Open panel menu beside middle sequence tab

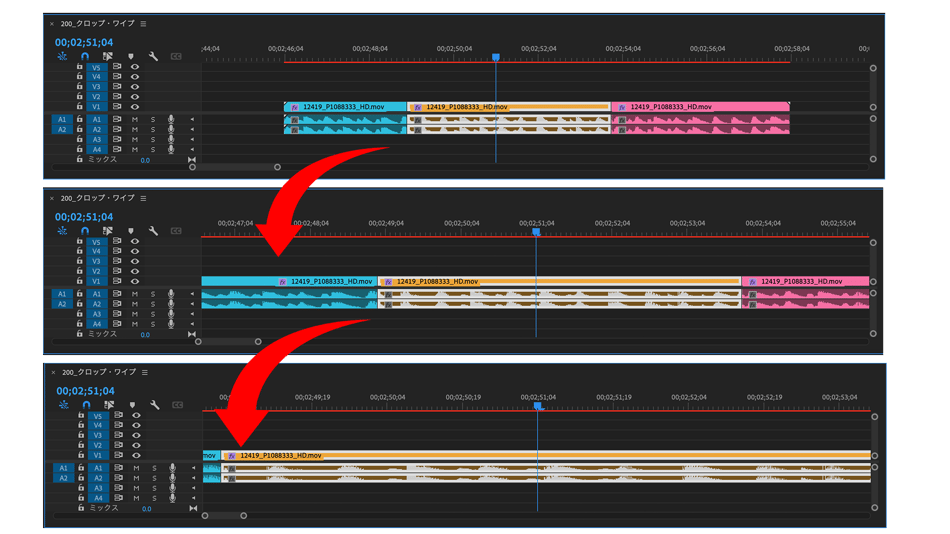coord(144,198)
